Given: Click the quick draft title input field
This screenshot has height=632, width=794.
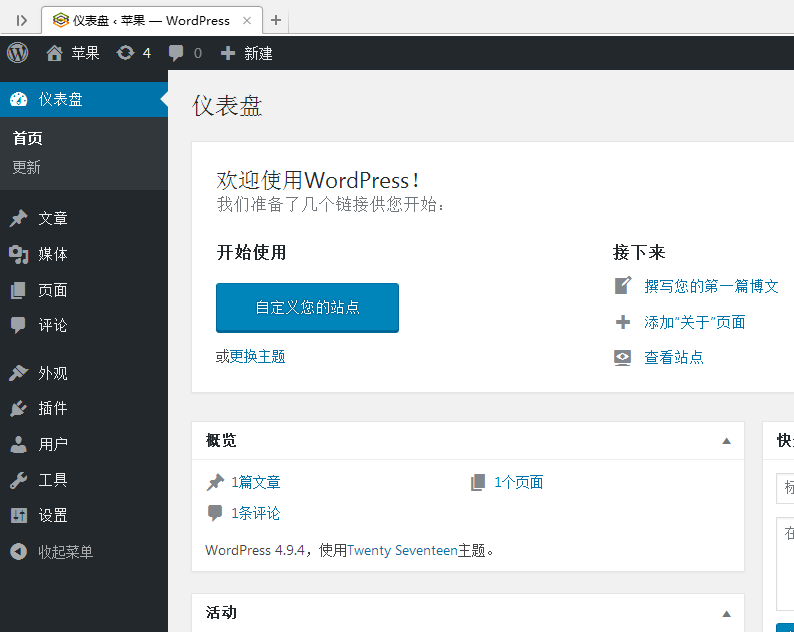Looking at the screenshot, I should (785, 488).
